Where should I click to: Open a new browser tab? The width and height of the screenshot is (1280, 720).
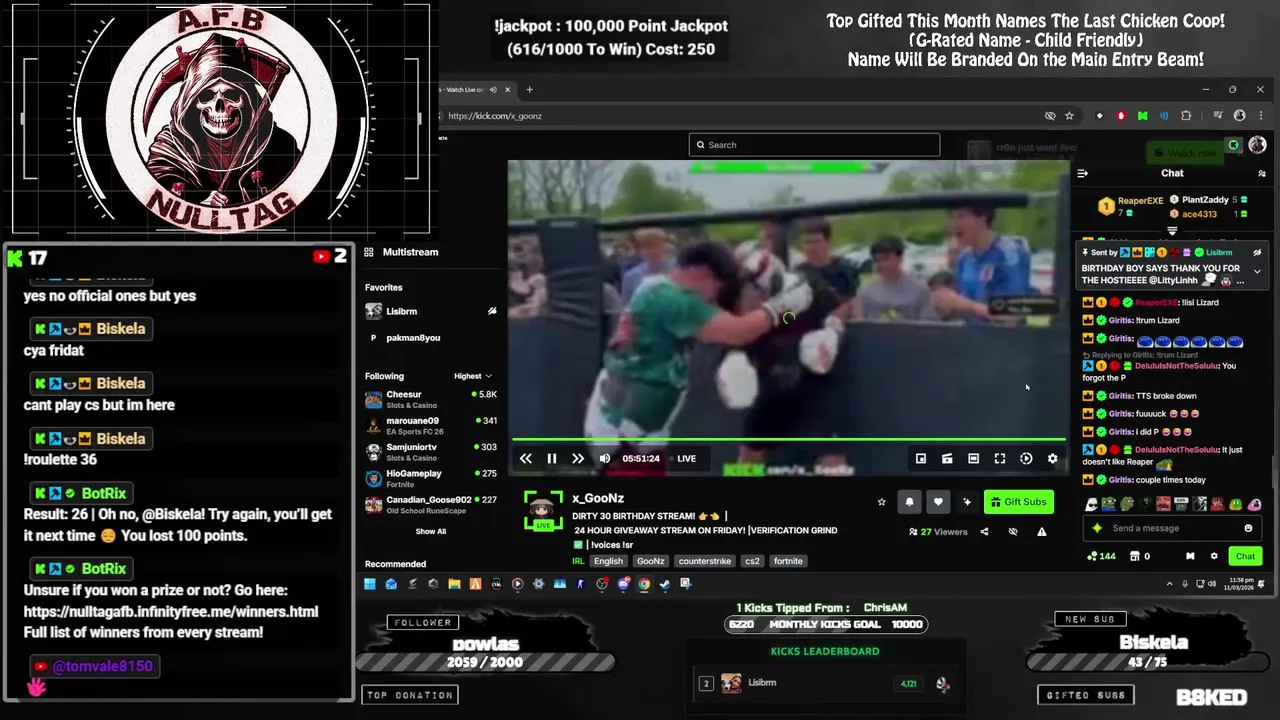(x=530, y=90)
